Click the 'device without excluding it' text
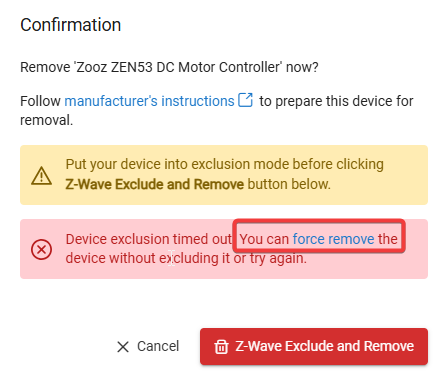The width and height of the screenshot is (447, 377). click(147, 258)
